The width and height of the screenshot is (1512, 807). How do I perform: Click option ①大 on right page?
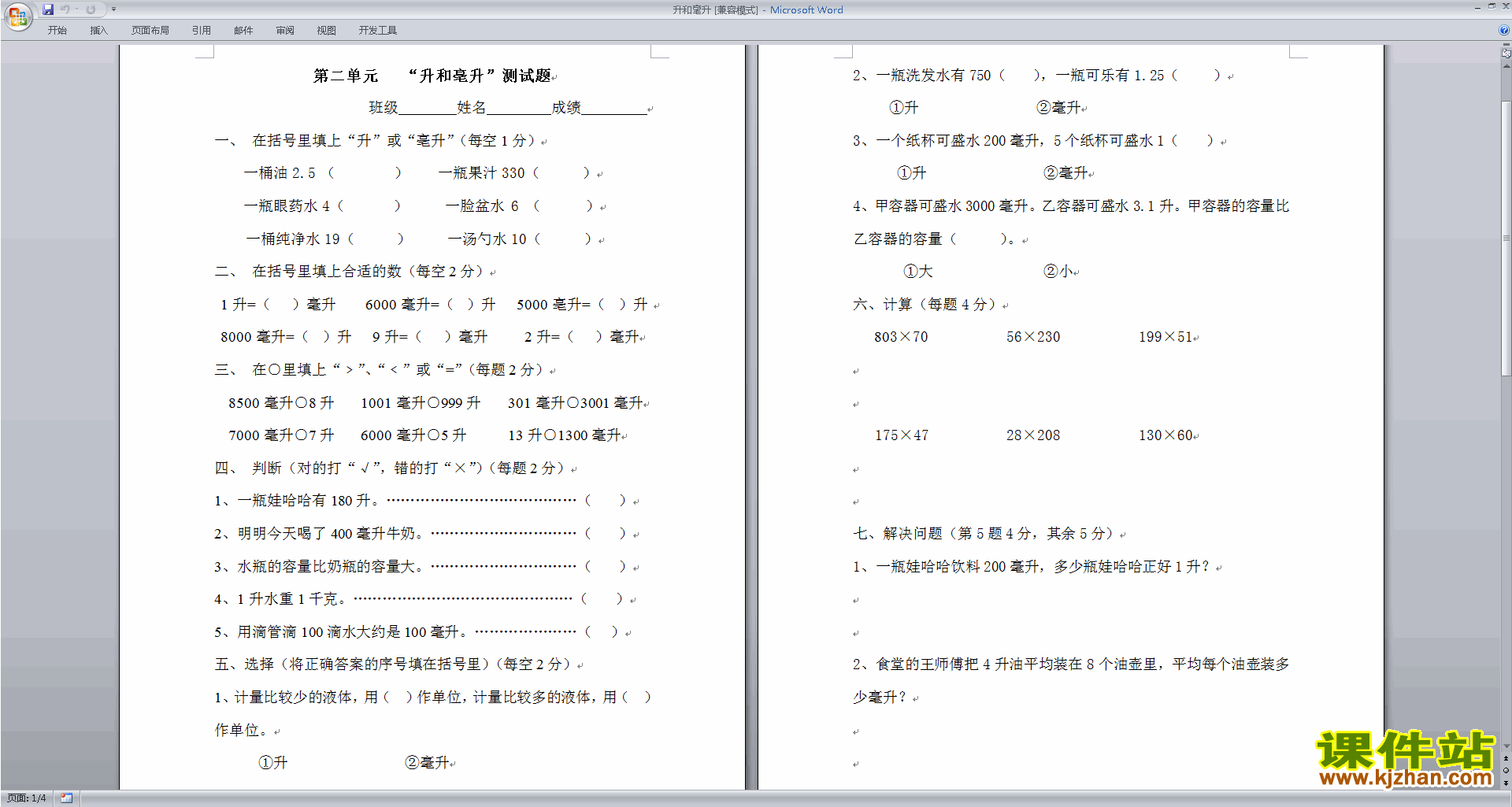click(x=917, y=272)
